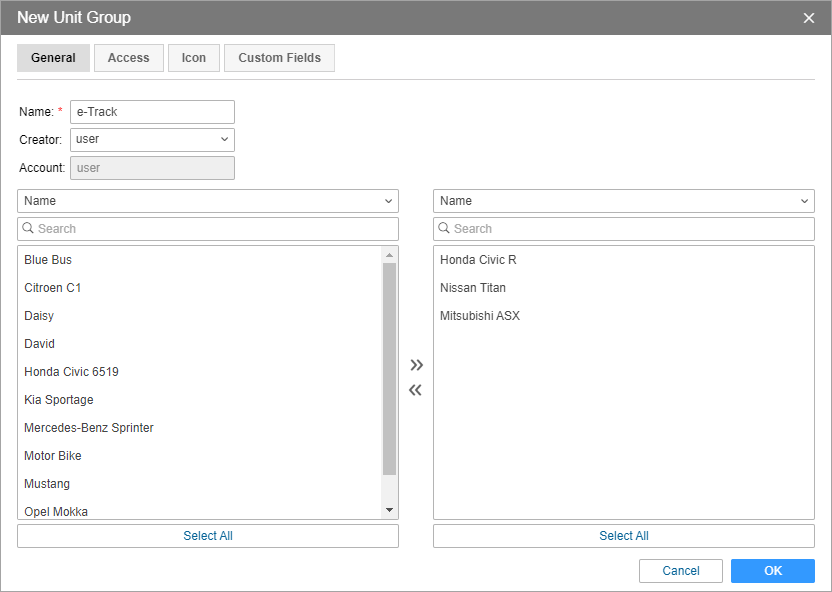Click the scroll down arrow in unit list

(390, 511)
